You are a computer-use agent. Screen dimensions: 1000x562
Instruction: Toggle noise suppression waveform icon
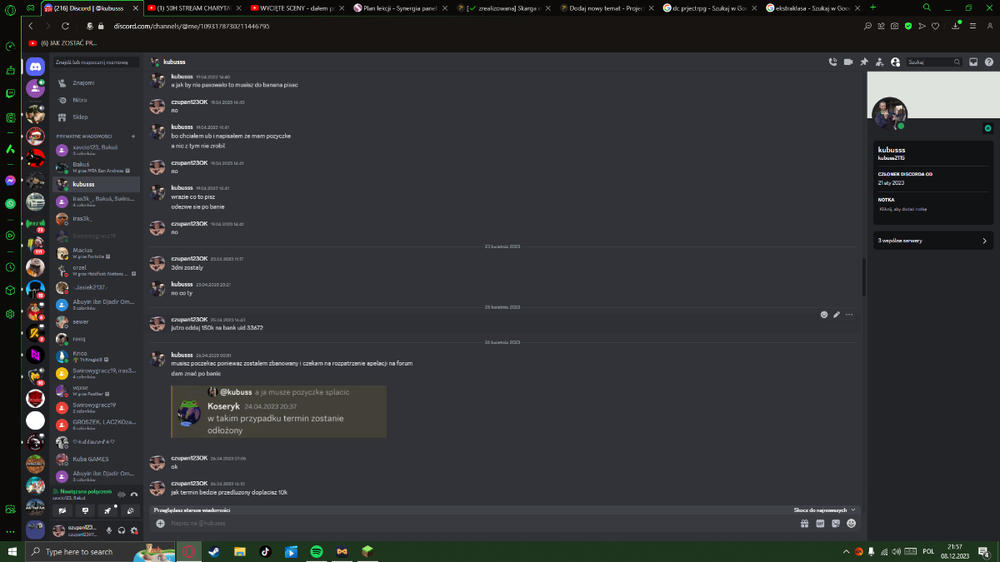tap(121, 495)
